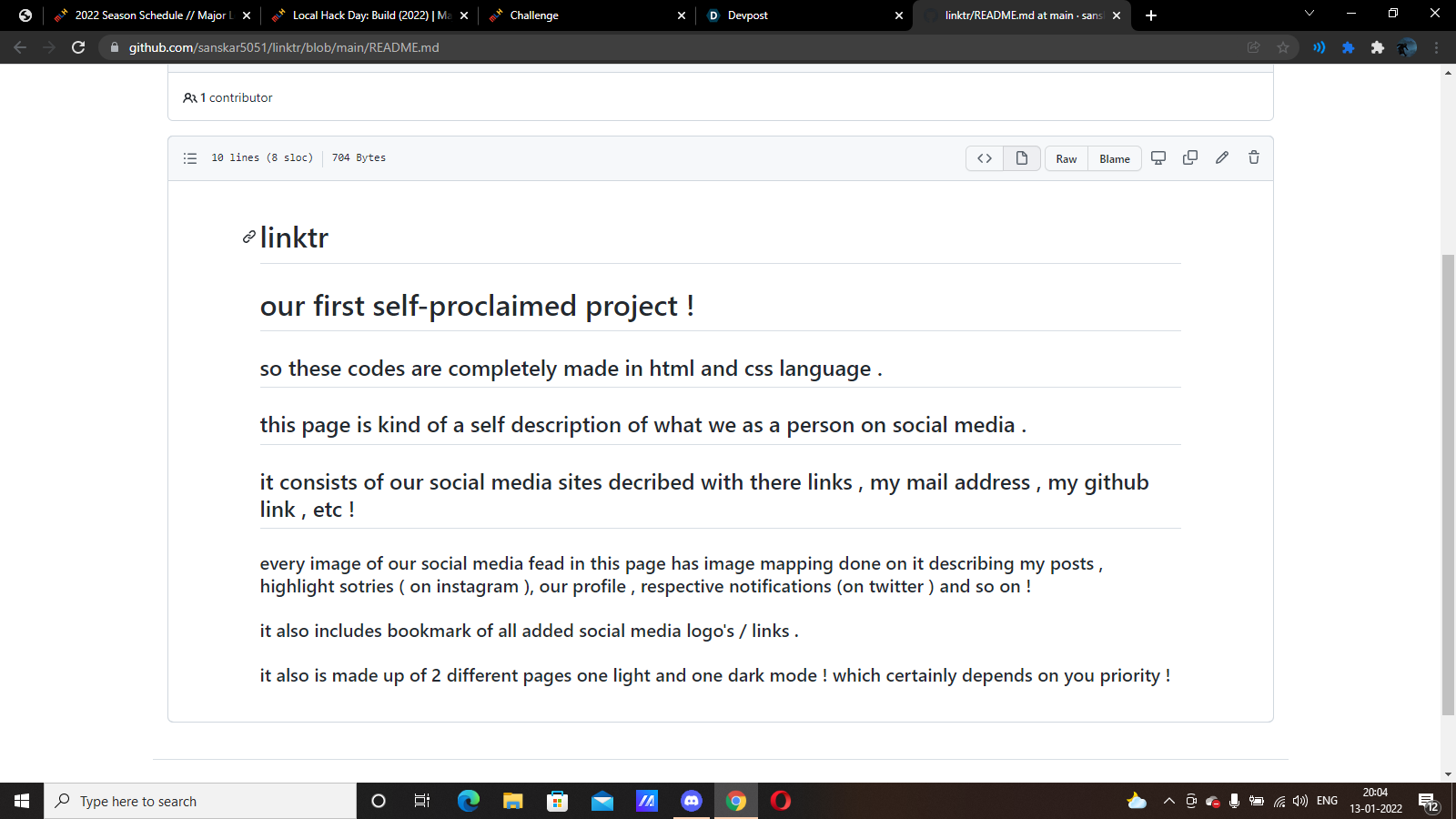Delete this file with trash icon
The height and width of the screenshot is (819, 1456).
point(1254,157)
